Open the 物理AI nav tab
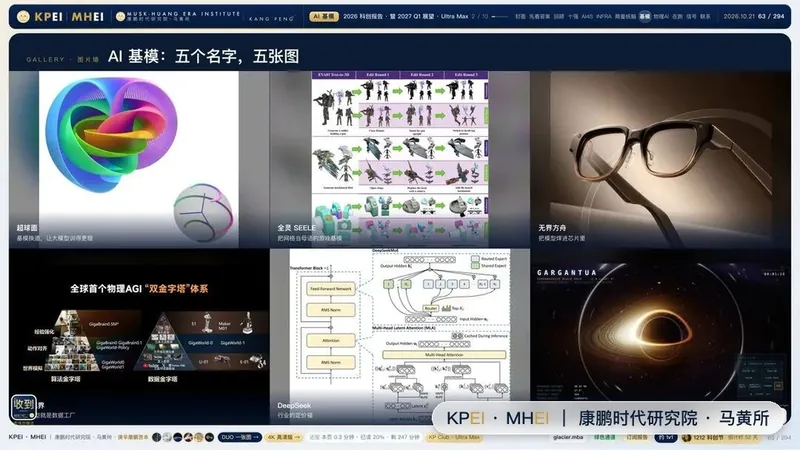 click(x=661, y=16)
